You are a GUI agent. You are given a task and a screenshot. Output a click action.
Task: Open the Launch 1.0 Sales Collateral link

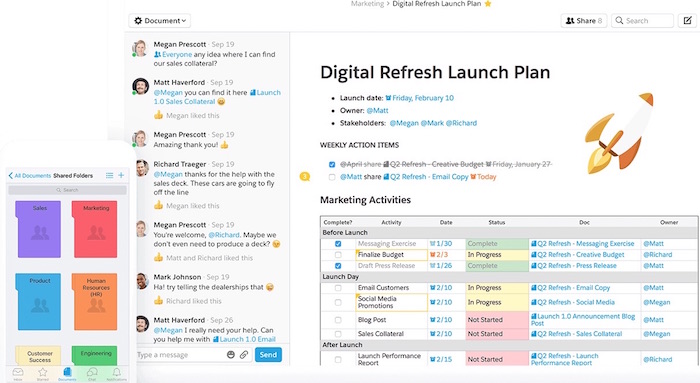tap(217, 97)
